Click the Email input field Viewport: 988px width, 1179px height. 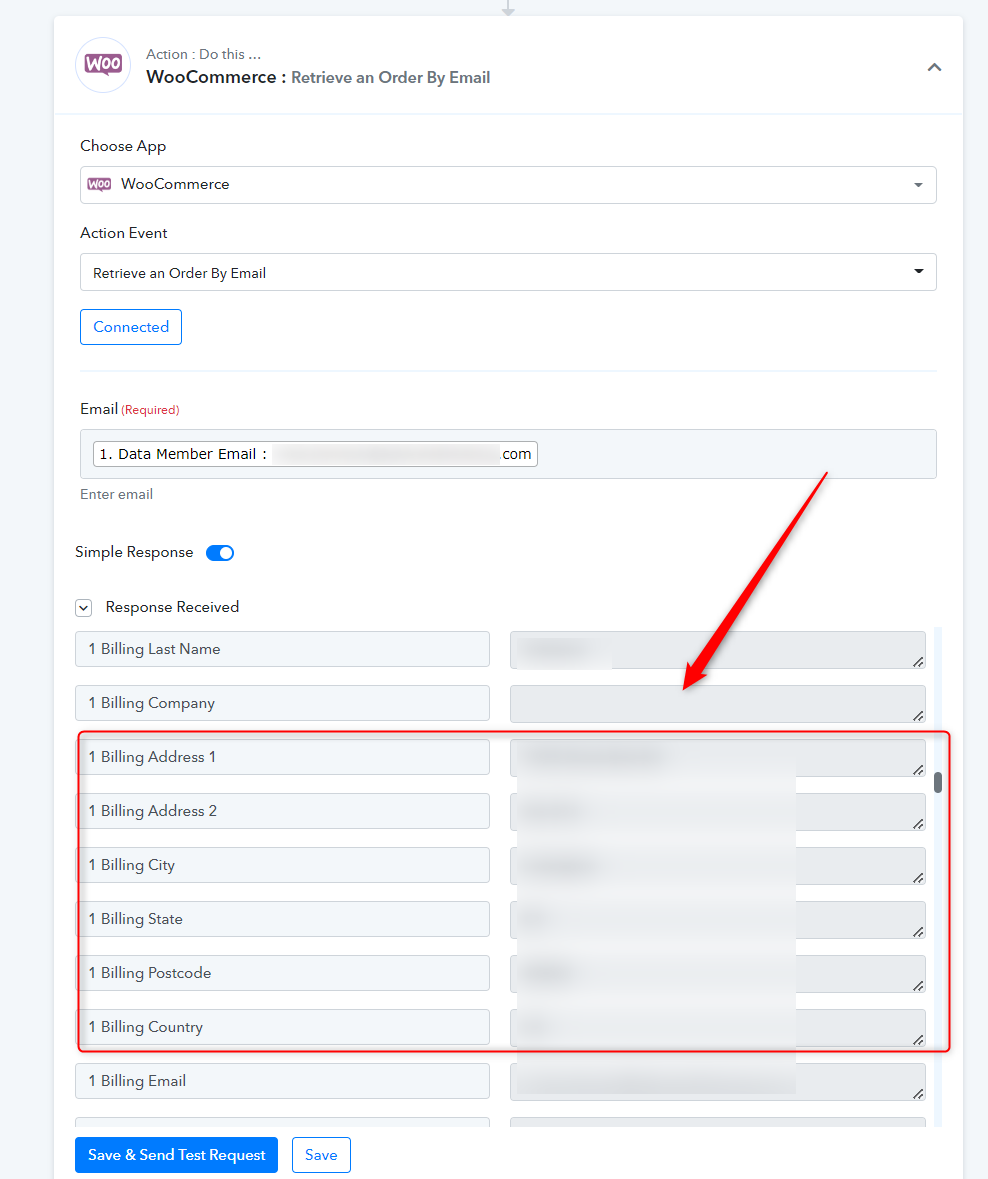pyautogui.click(x=508, y=454)
